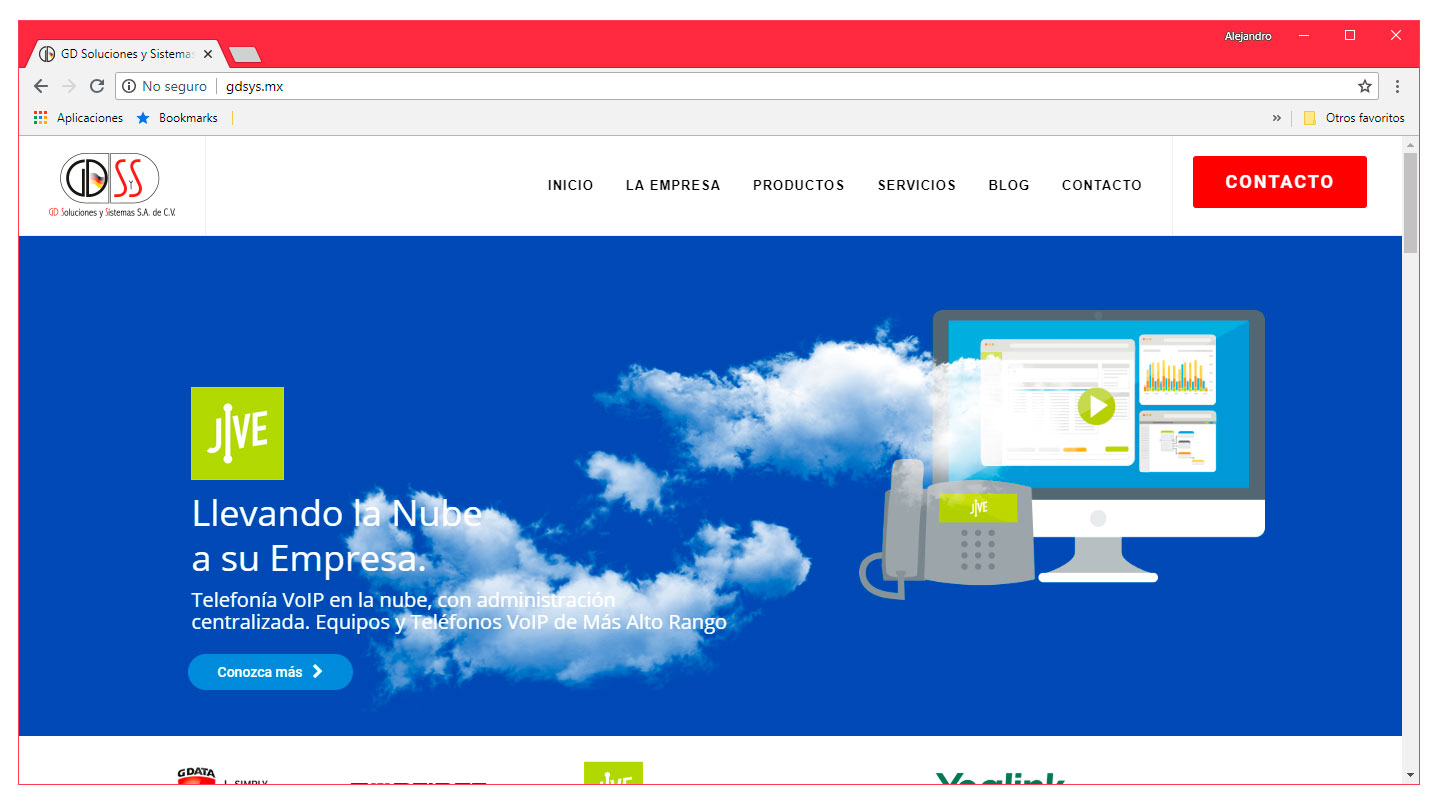This screenshot has width=1454, height=800.
Task: Open the PRODUCTOS menu
Action: coord(798,185)
